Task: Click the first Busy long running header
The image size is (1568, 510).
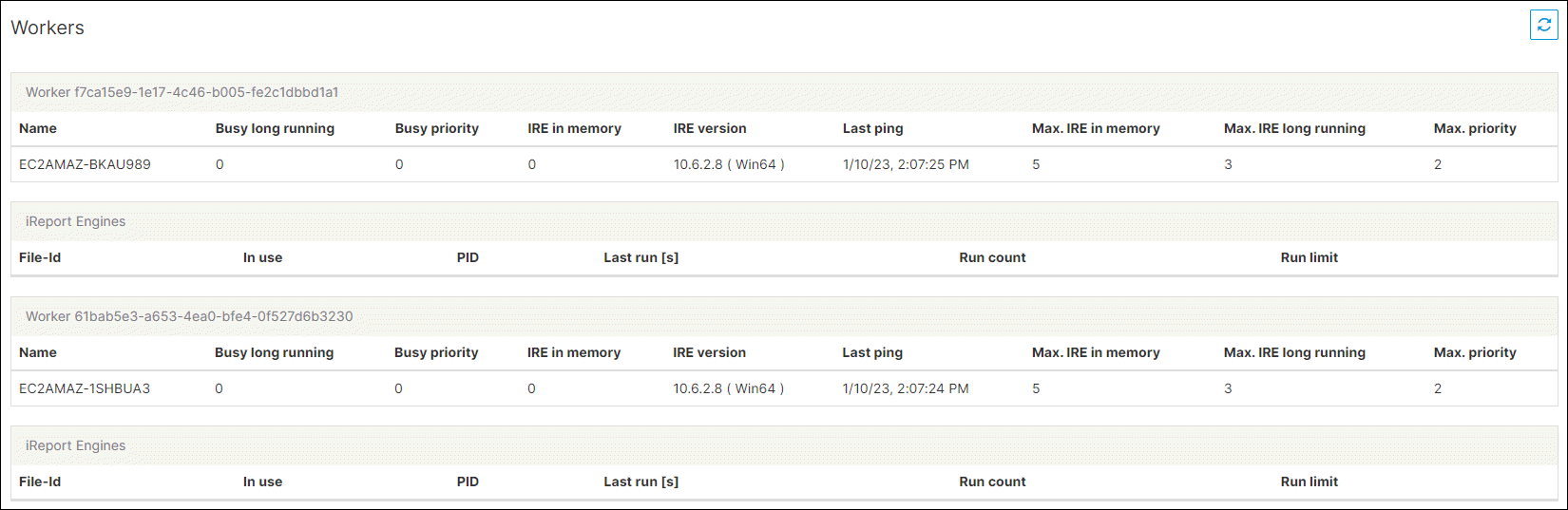Action: tap(275, 128)
